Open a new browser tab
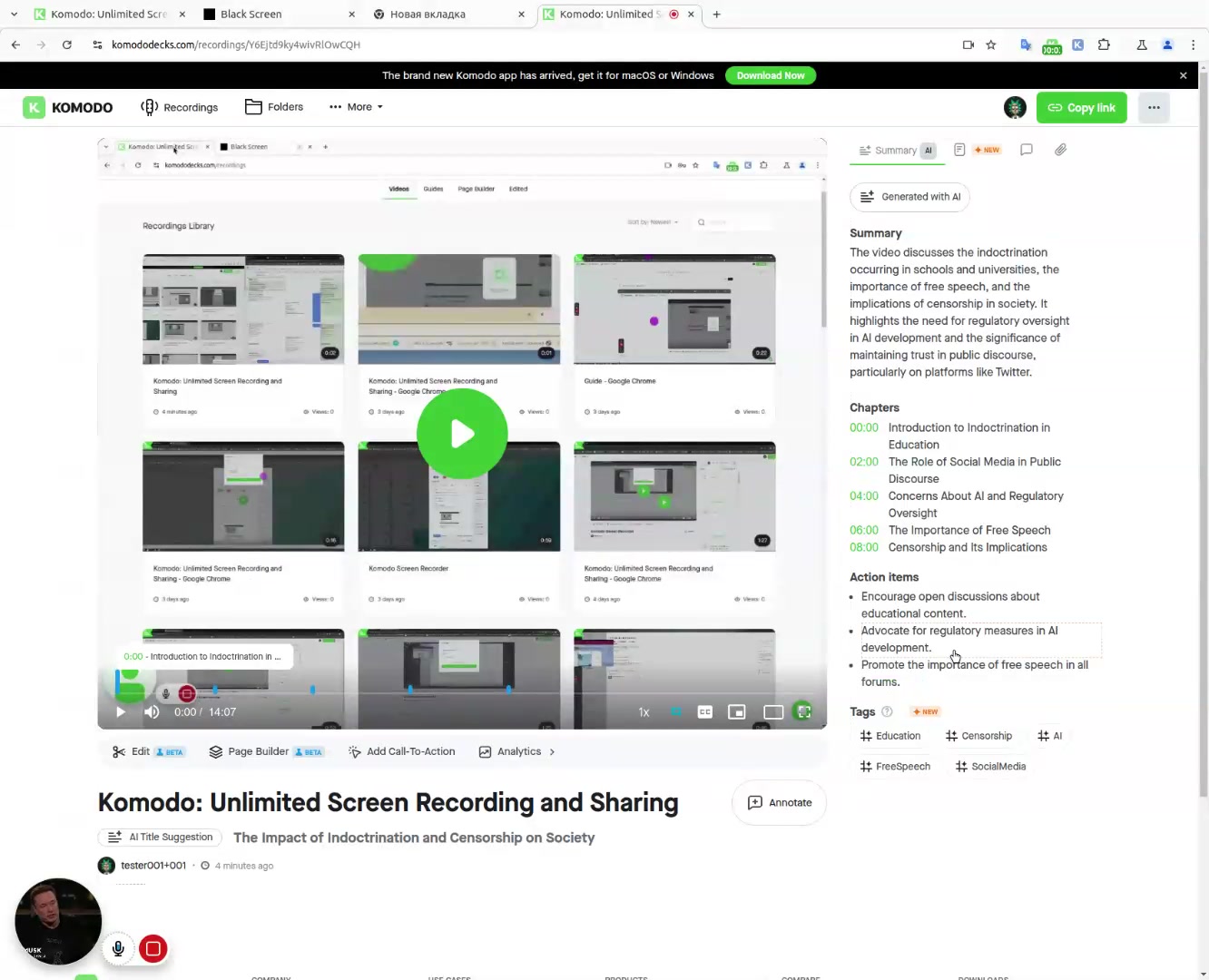The width and height of the screenshot is (1209, 980). coord(717,15)
